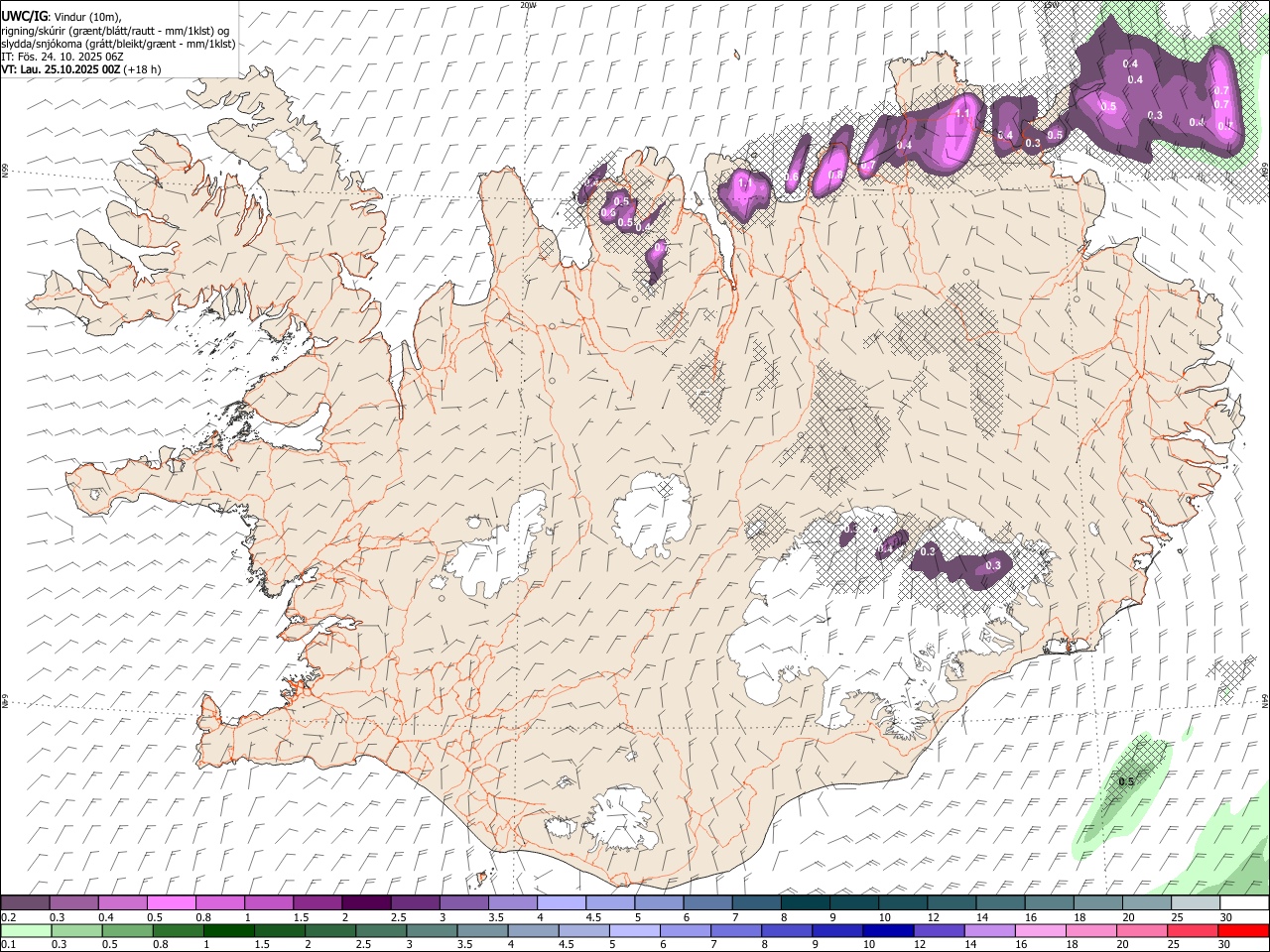Click the pale gray upper swatch labeled 25
Screen dimensions: 1270x952
click(1196, 903)
